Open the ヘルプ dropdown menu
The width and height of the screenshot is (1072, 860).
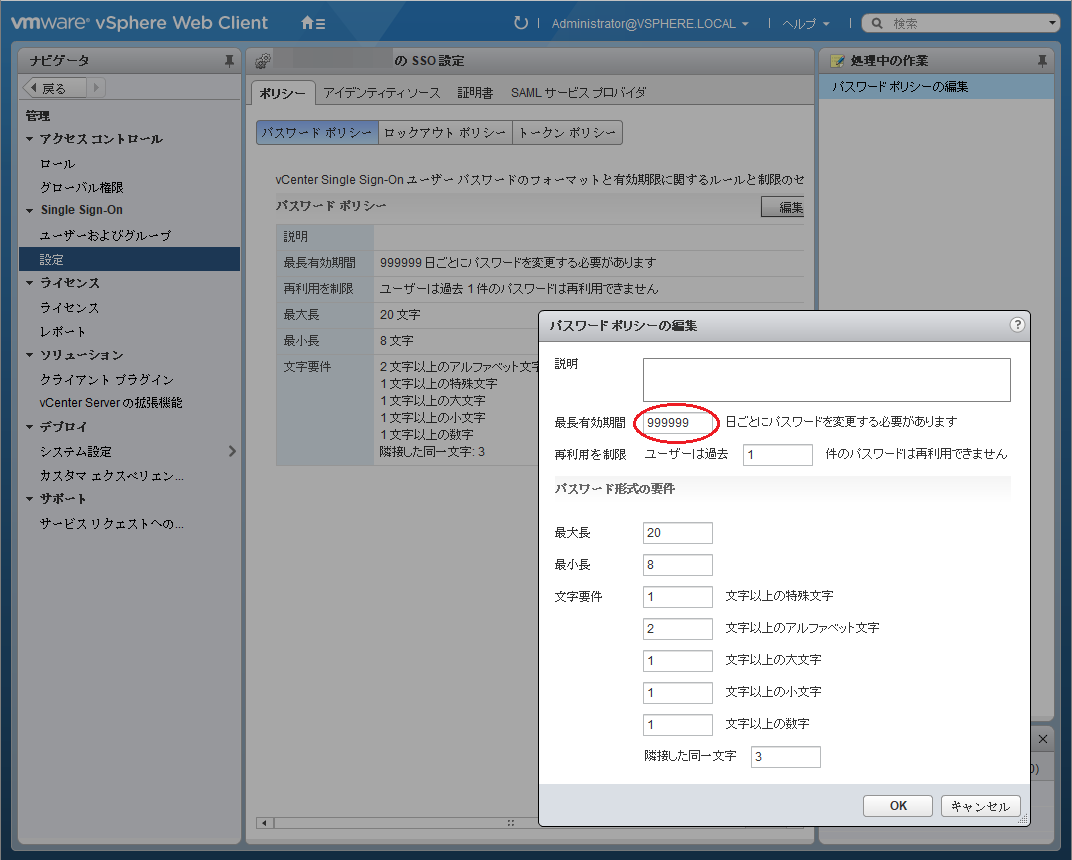(x=805, y=23)
